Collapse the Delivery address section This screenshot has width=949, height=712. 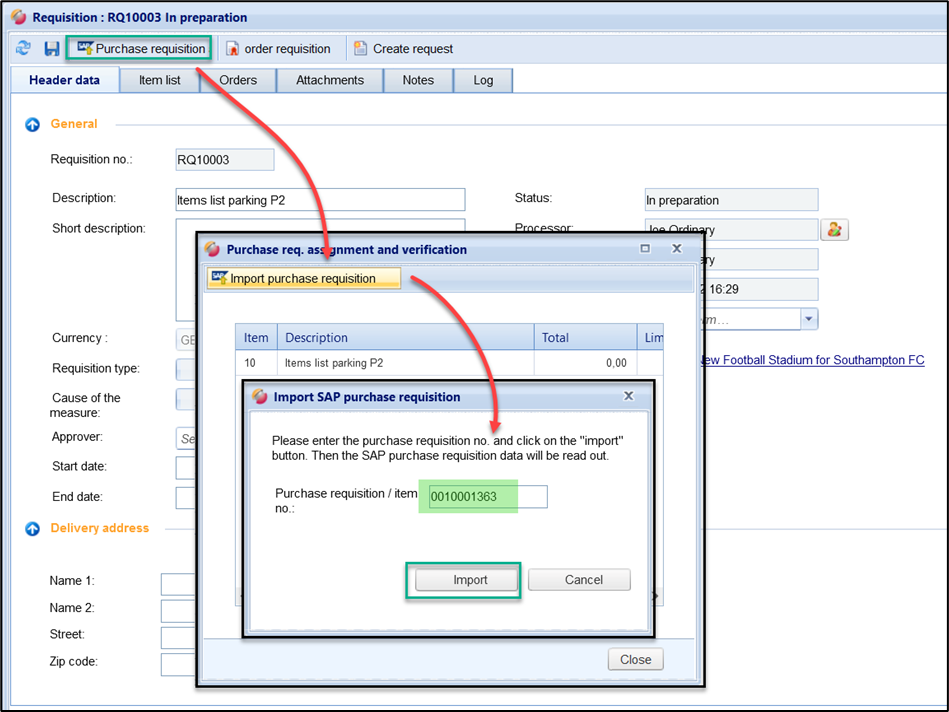point(32,529)
